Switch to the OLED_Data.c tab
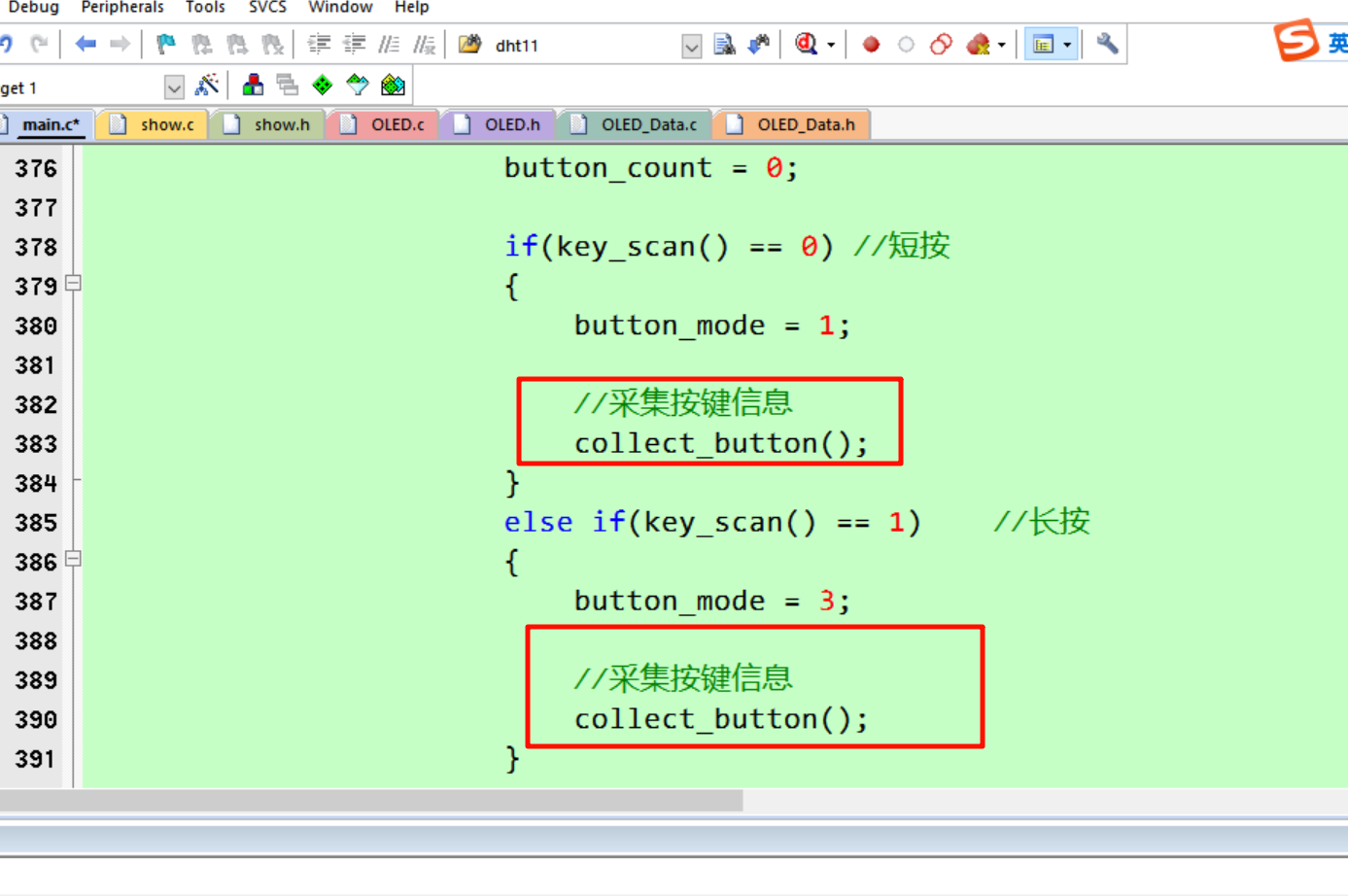Viewport: 1348px width, 896px height. coord(636,124)
